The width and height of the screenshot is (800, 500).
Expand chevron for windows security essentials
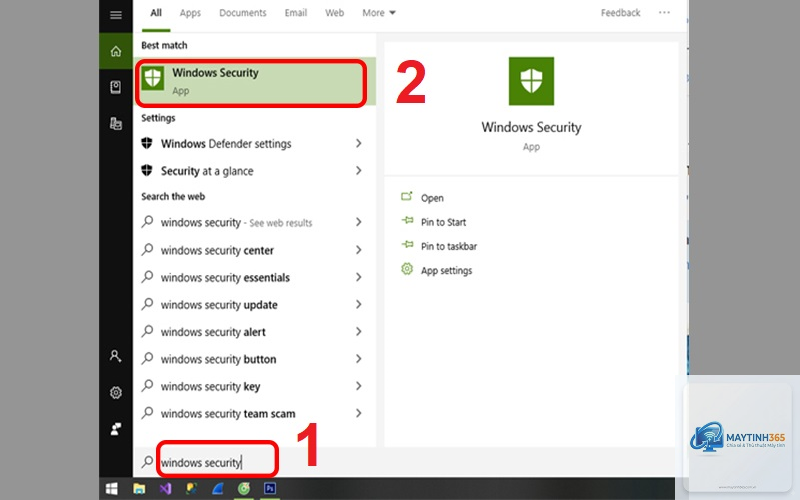(359, 277)
